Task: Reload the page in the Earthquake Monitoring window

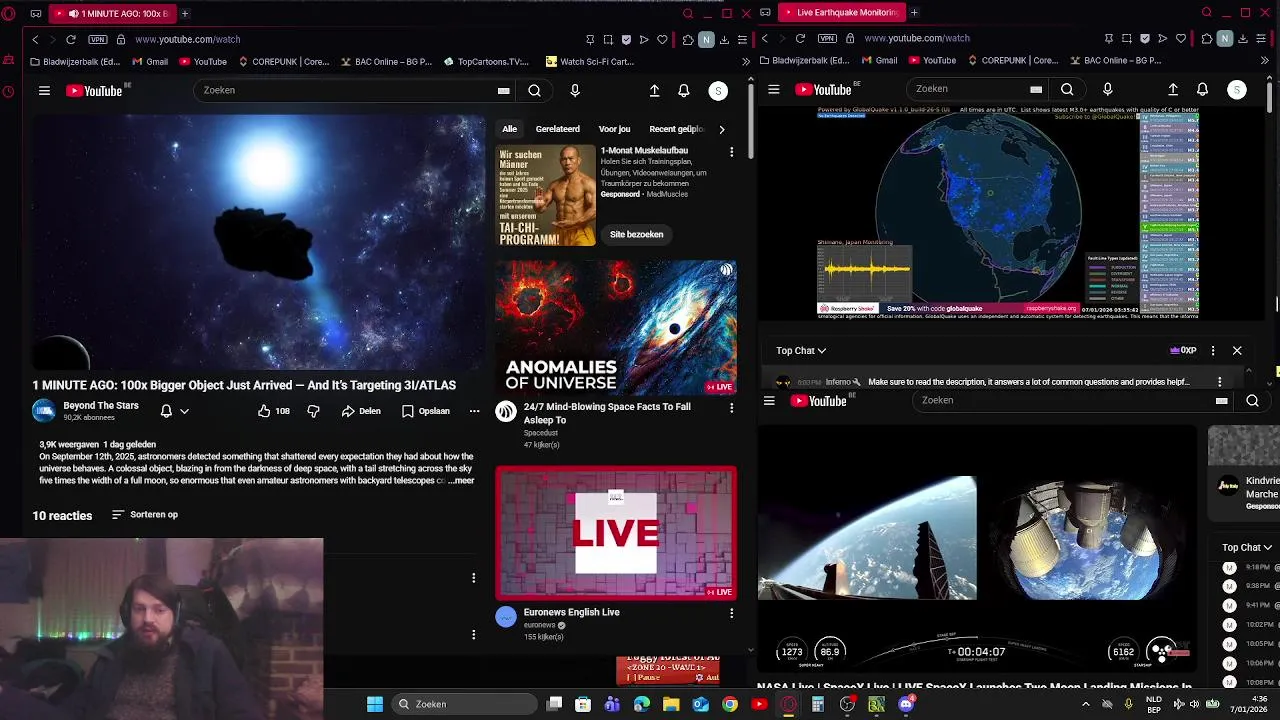Action: (x=800, y=38)
